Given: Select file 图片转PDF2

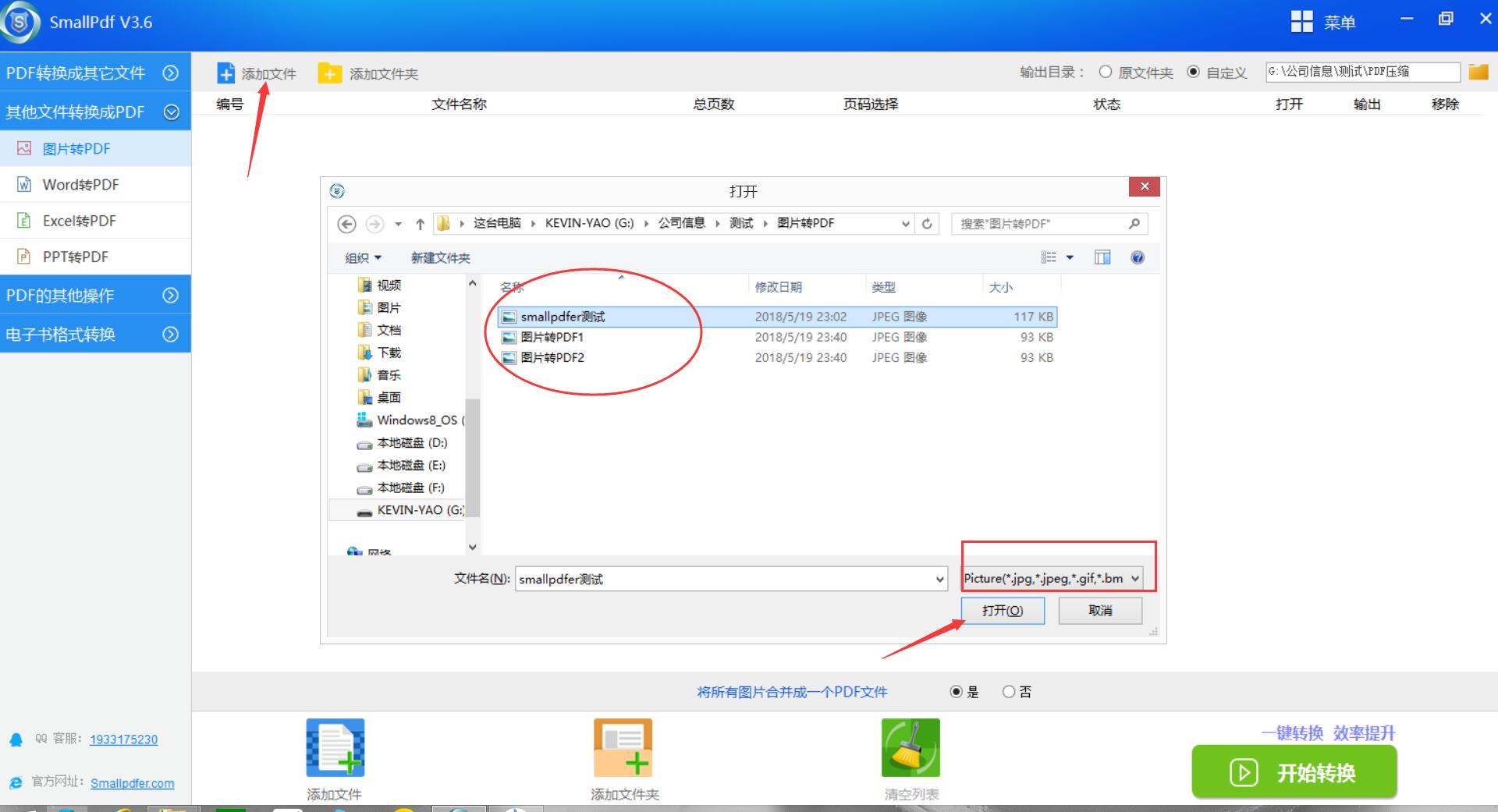Looking at the screenshot, I should click(552, 357).
